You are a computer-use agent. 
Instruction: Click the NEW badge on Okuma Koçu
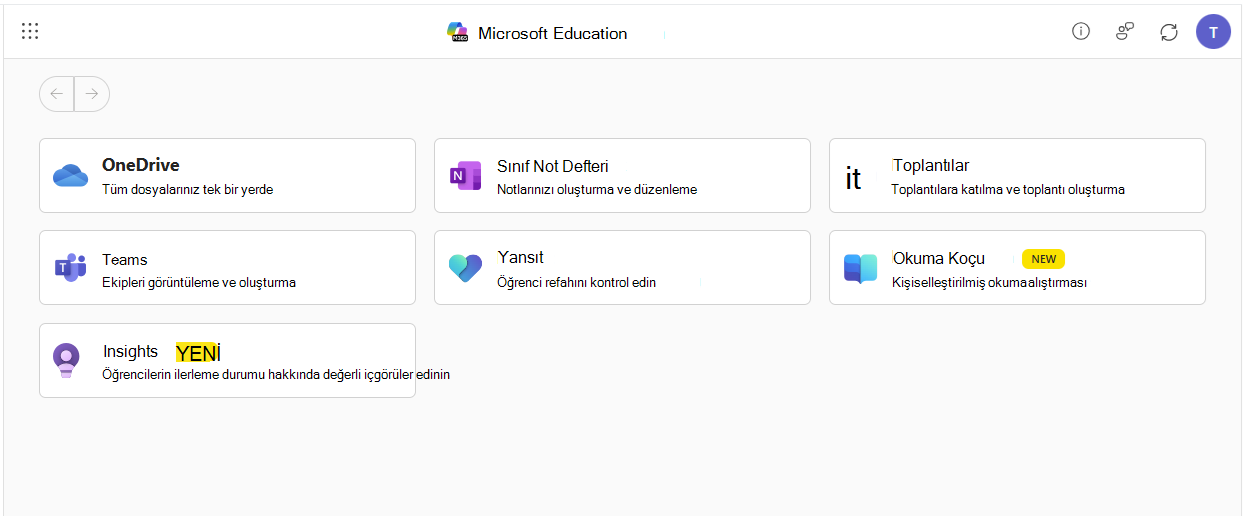pyautogui.click(x=1043, y=259)
